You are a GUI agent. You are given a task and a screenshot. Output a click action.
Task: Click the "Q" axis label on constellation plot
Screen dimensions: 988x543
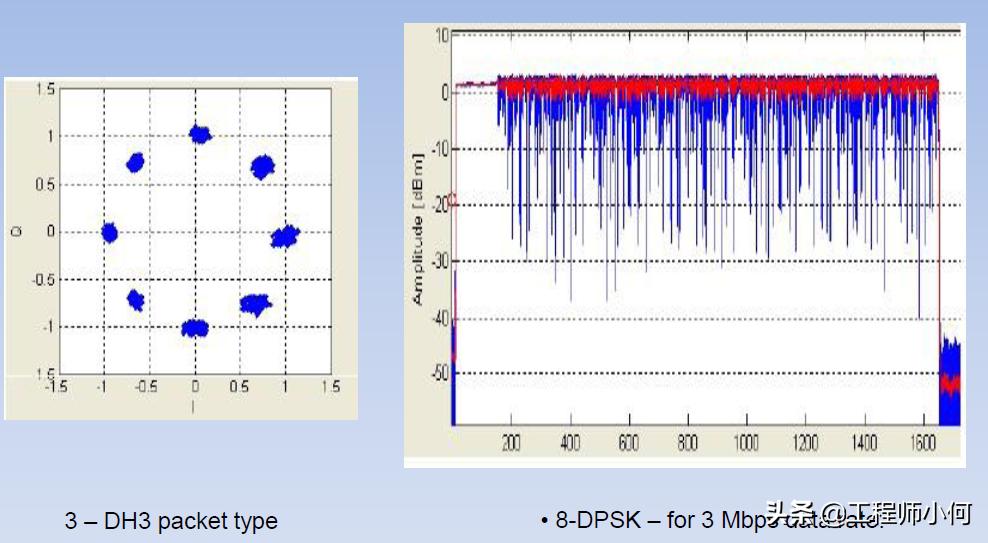click(17, 232)
